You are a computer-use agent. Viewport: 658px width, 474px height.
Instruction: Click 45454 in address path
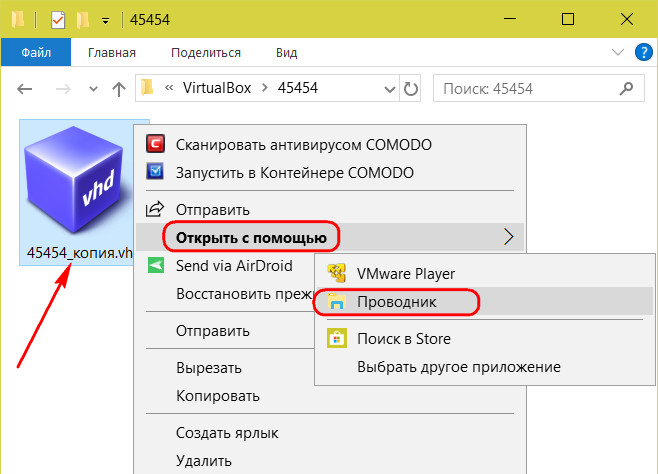pyautogui.click(x=298, y=88)
